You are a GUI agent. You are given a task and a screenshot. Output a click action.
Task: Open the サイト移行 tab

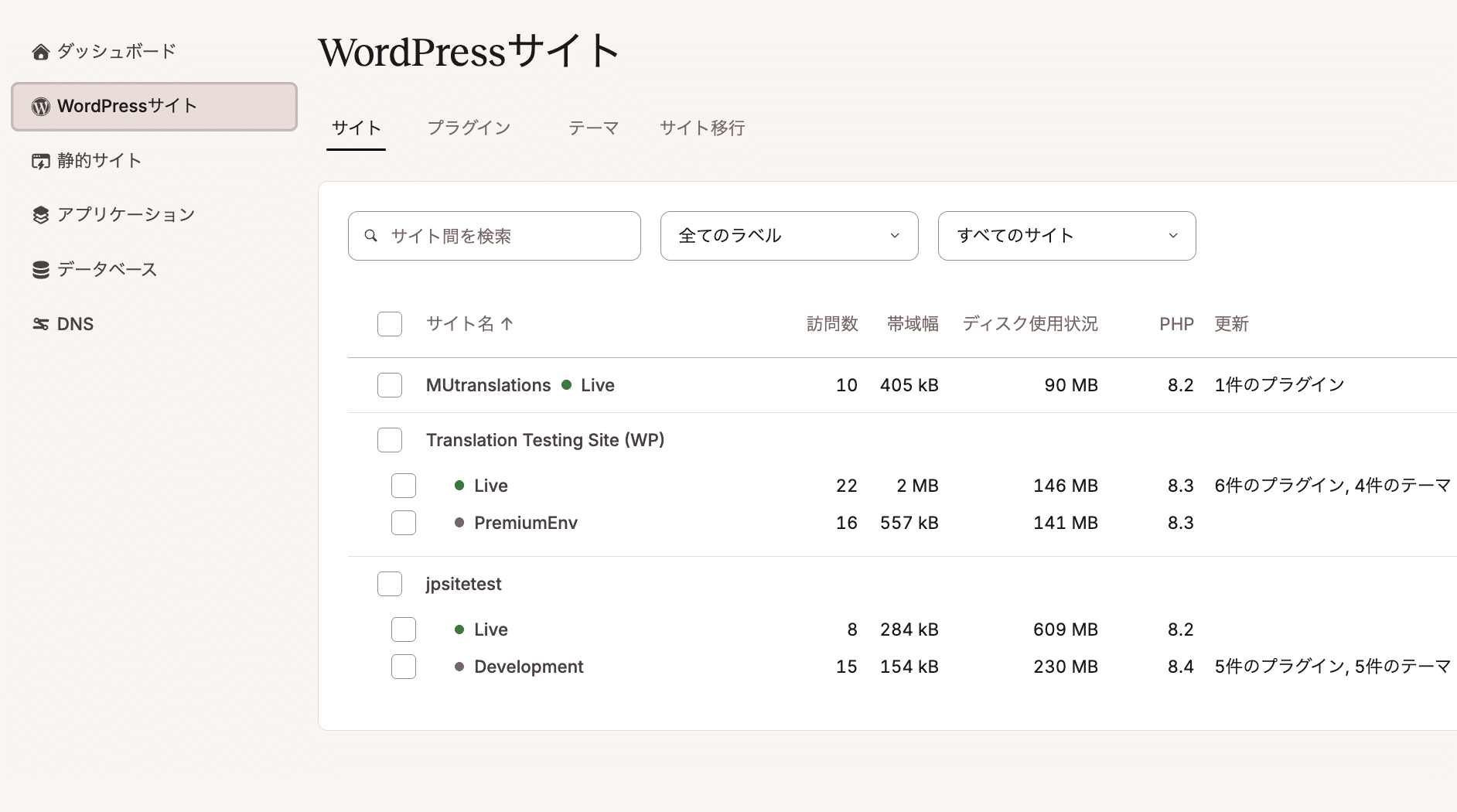click(701, 128)
